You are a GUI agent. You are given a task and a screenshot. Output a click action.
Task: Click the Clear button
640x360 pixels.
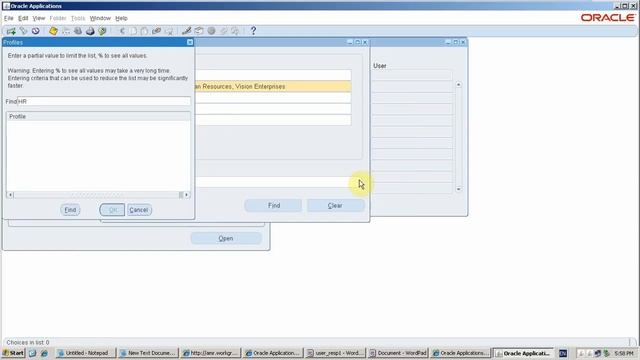[335, 205]
